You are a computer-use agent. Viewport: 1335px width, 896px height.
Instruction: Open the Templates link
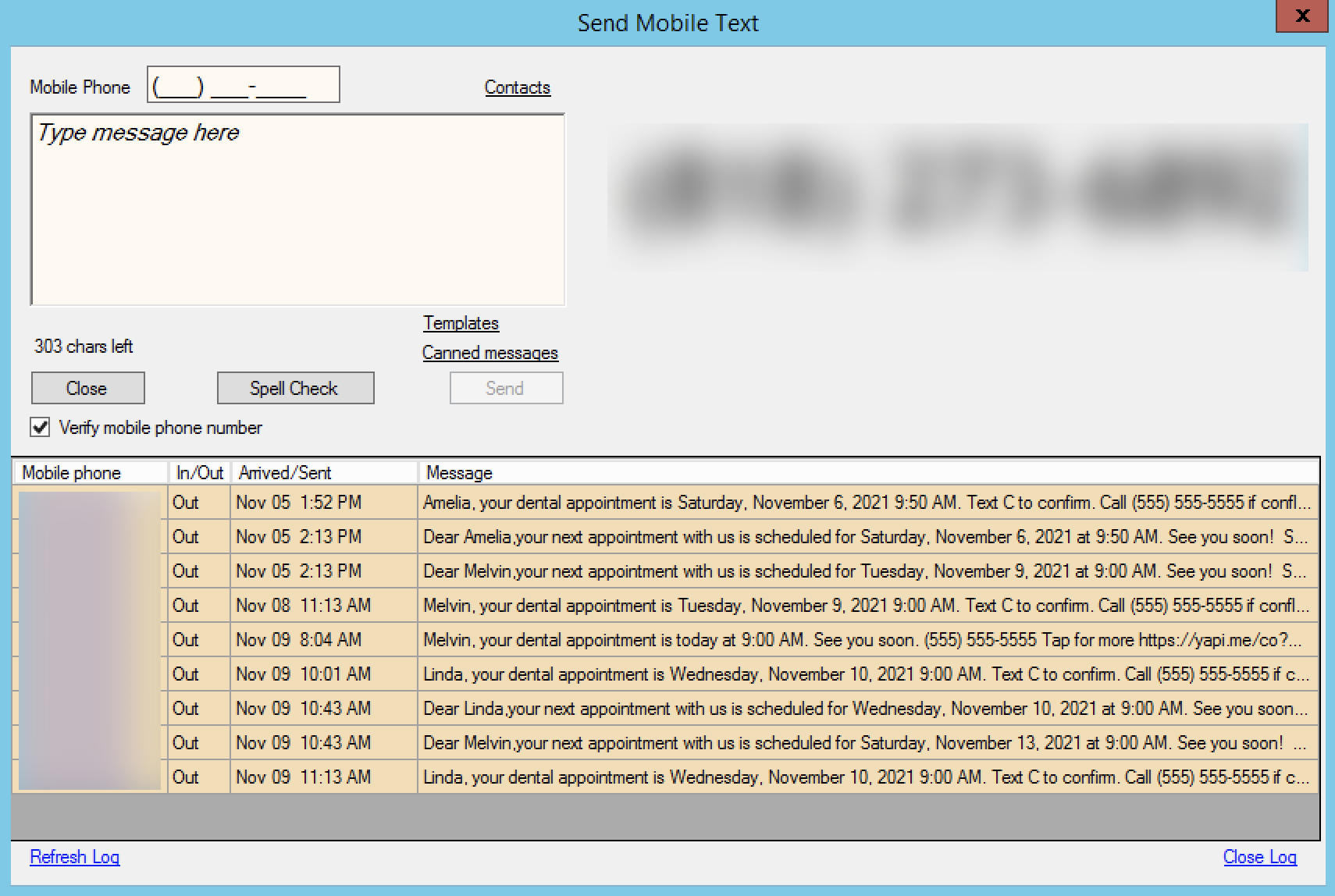(x=461, y=323)
